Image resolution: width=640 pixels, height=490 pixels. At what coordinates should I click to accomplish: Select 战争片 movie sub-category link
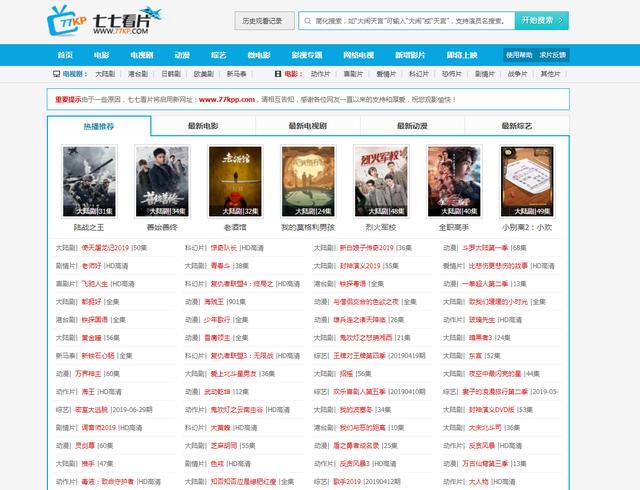[518, 74]
